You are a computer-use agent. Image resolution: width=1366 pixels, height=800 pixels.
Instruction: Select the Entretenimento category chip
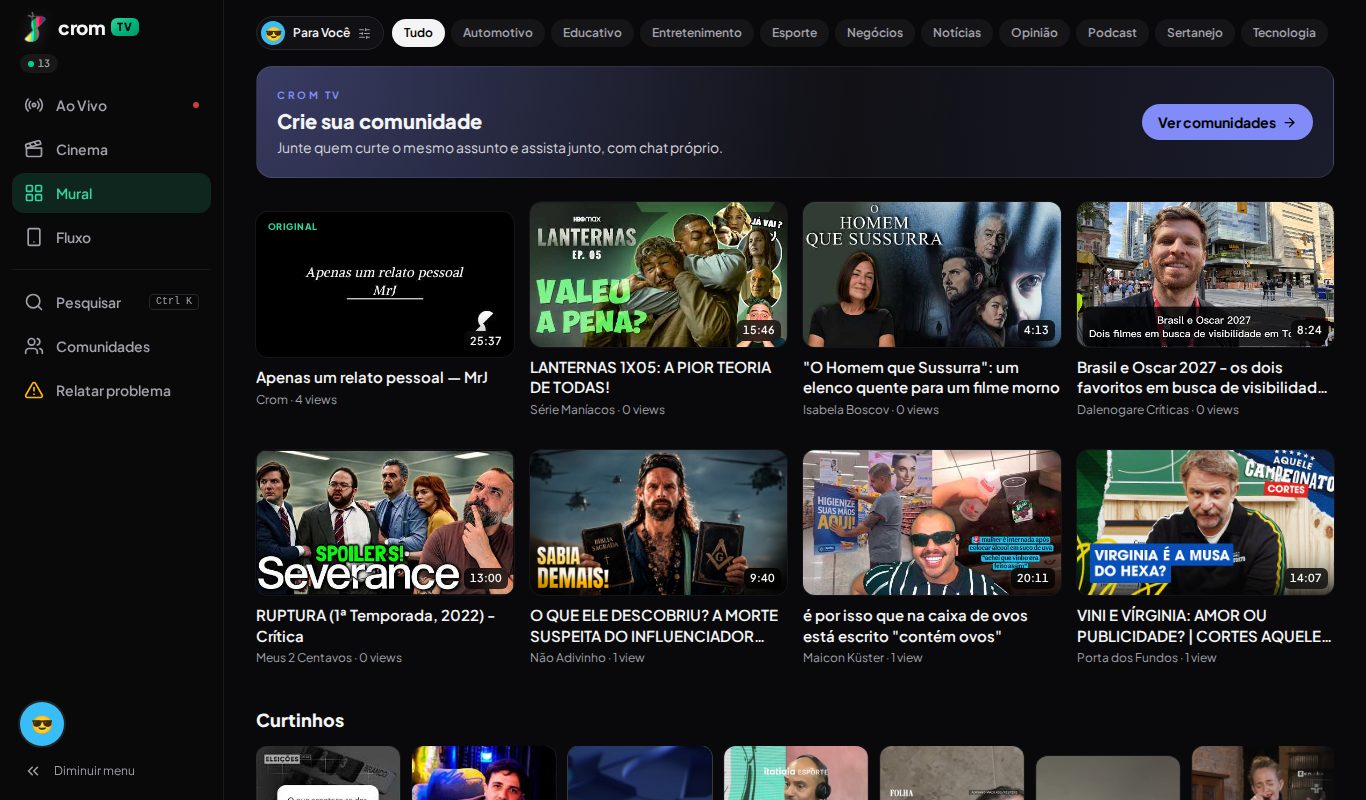point(697,33)
